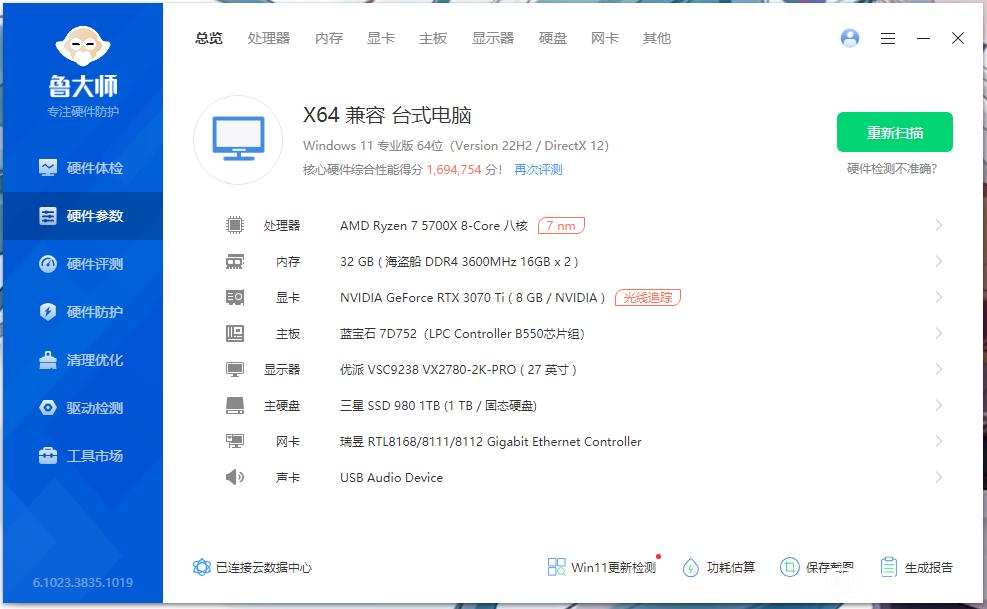Click 保存截图 to save screenshot
This screenshot has width=987, height=609.
(817, 567)
